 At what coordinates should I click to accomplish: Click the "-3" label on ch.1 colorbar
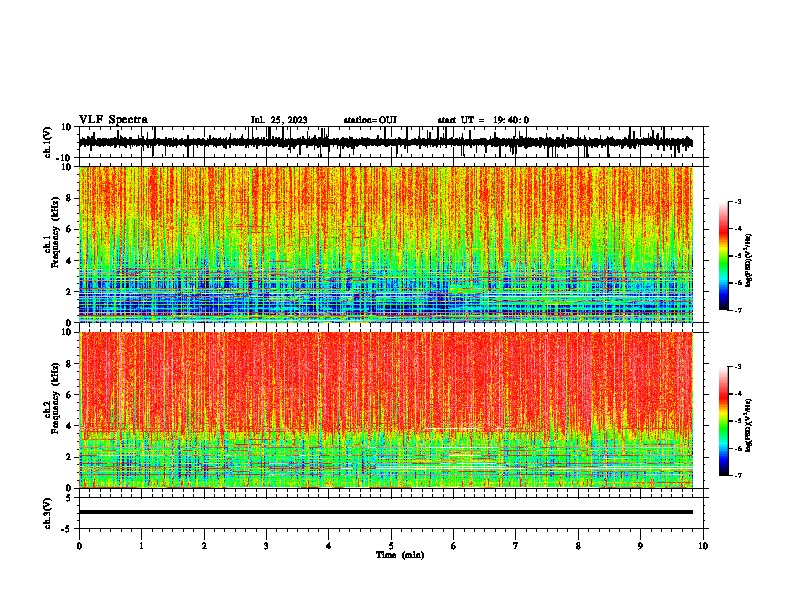(x=737, y=202)
